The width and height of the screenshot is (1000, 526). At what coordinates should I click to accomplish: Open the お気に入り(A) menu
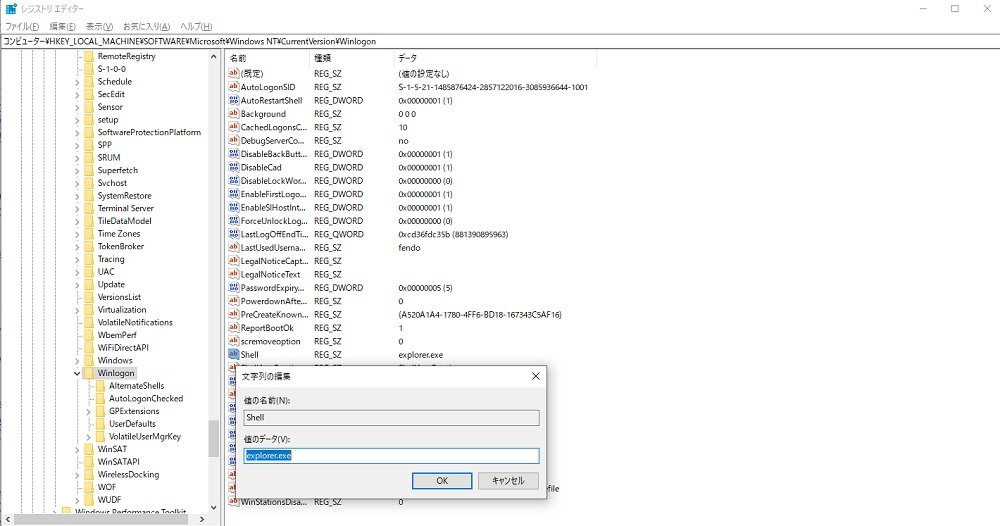(x=146, y=26)
